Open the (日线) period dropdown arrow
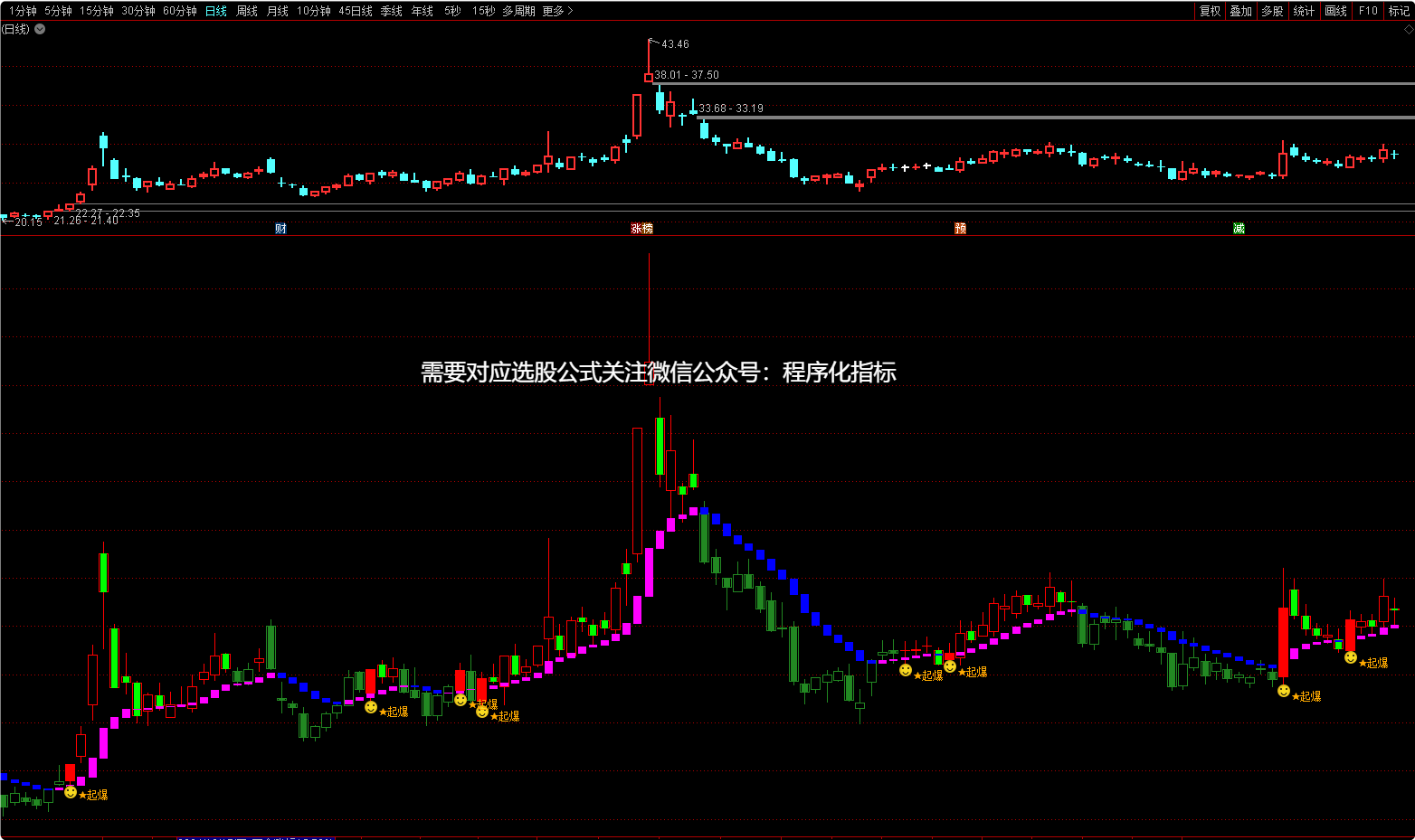The image size is (1415, 840). point(40,29)
